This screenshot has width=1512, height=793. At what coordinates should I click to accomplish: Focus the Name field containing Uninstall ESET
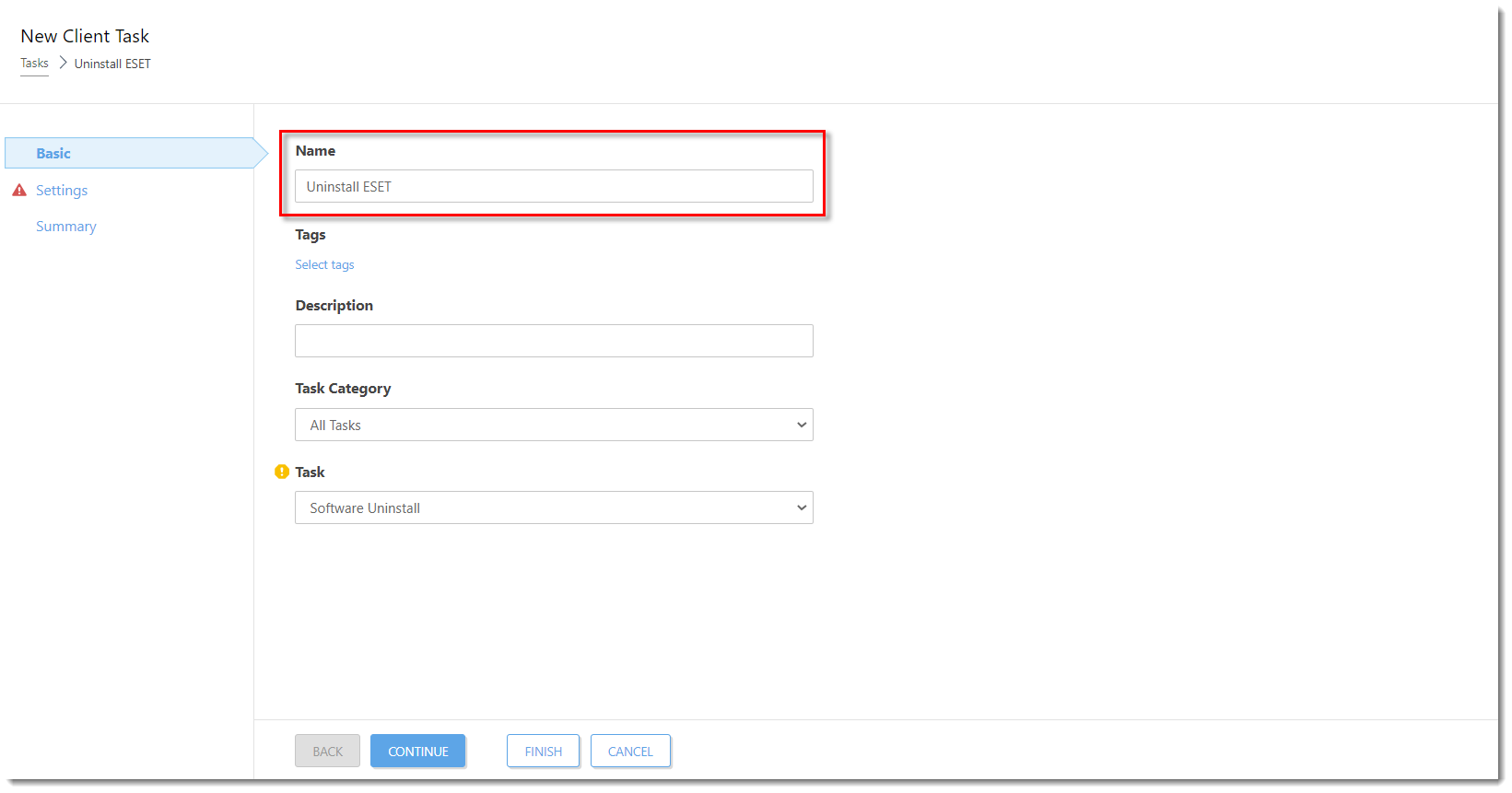pyautogui.click(x=554, y=186)
